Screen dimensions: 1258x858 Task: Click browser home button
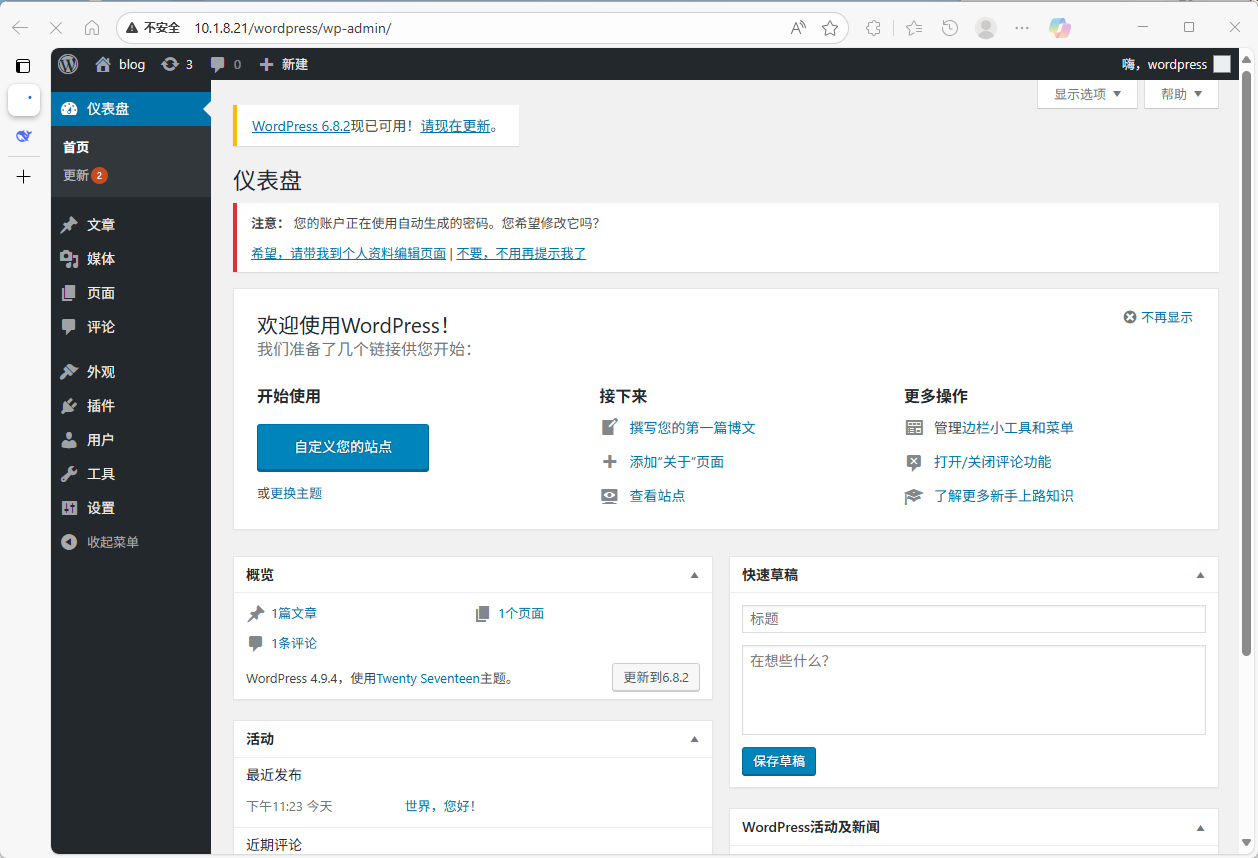92,28
